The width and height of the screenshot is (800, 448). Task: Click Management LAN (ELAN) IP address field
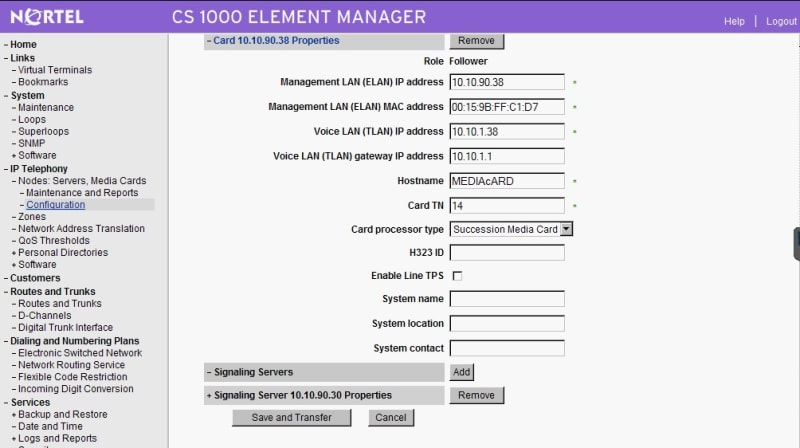[507, 82]
